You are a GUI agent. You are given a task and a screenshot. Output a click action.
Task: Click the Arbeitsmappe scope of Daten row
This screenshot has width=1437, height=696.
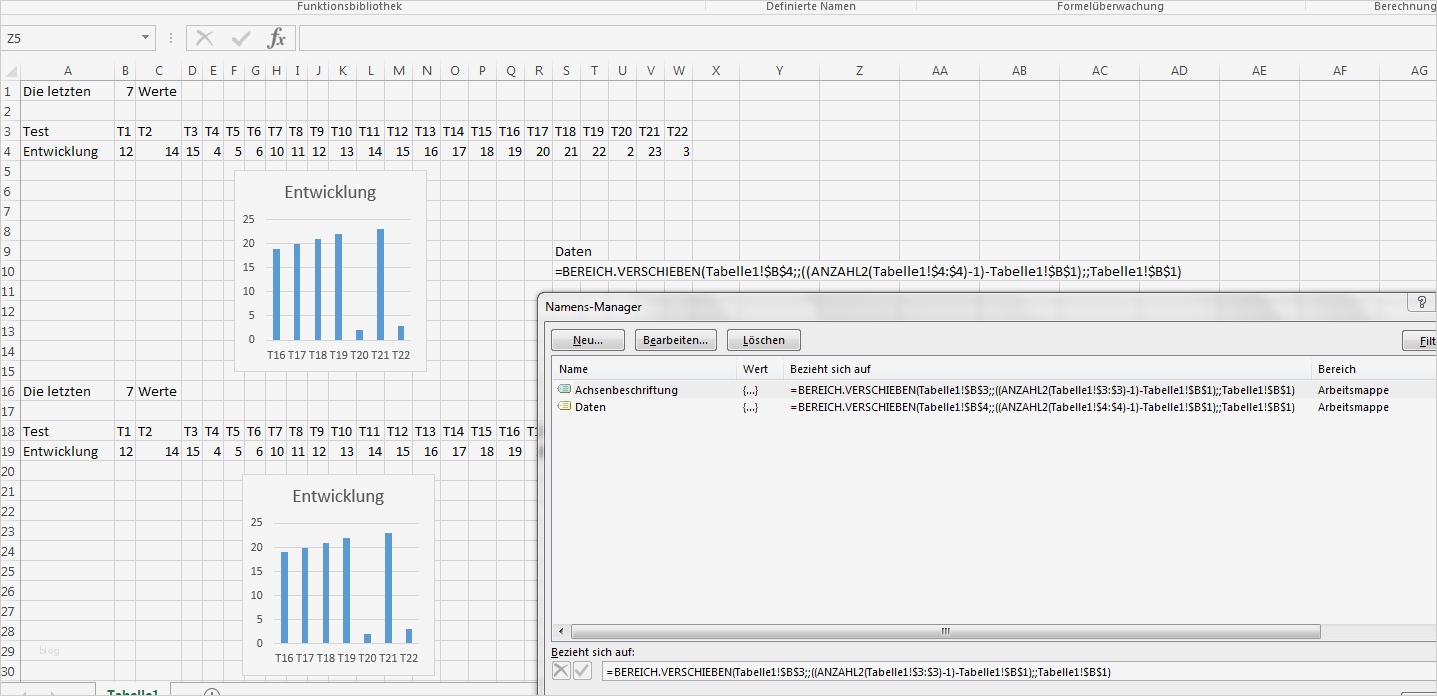coord(1353,407)
